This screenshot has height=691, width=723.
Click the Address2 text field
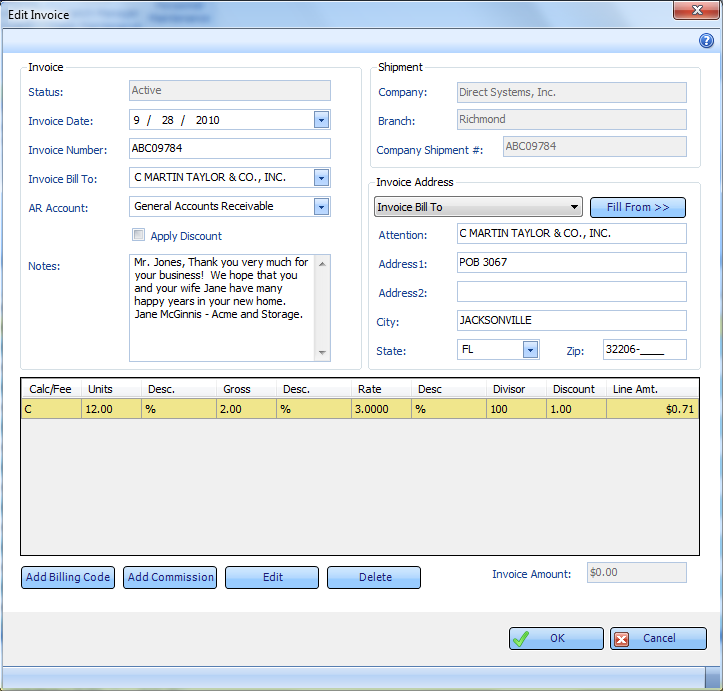pyautogui.click(x=571, y=292)
